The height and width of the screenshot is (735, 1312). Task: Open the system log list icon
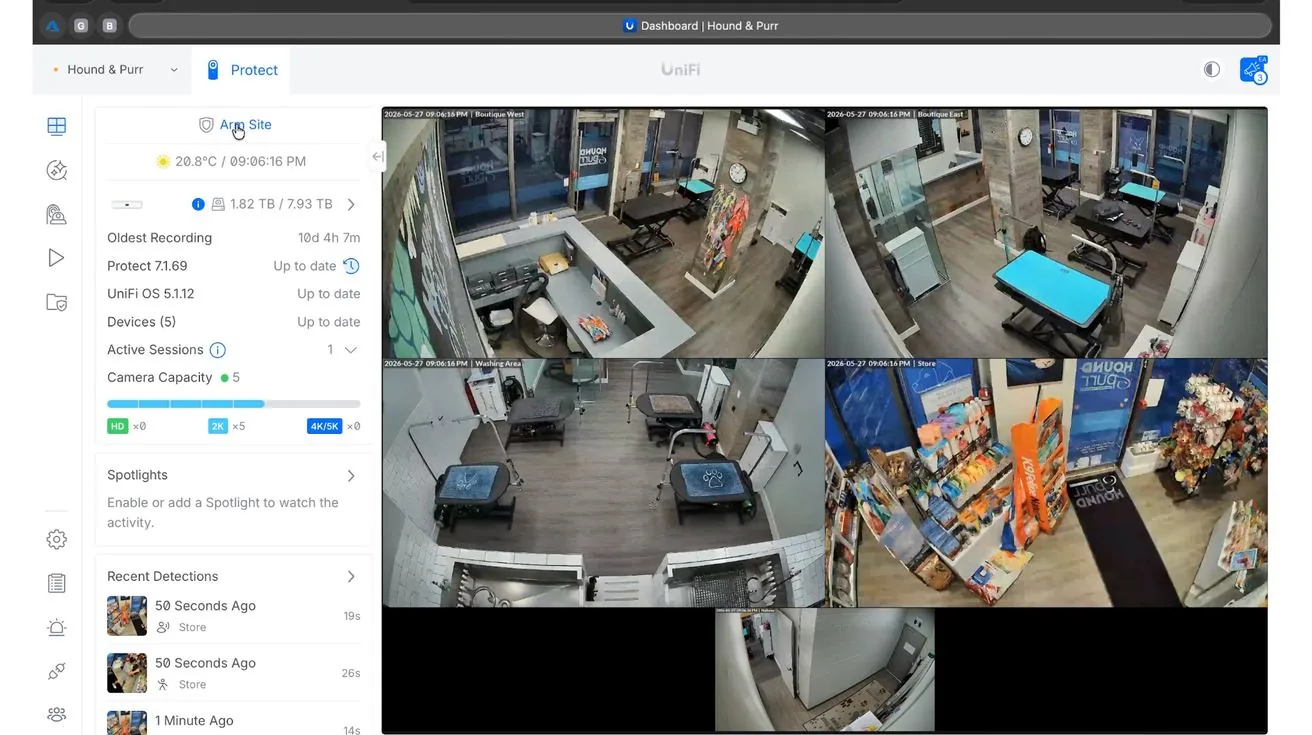(57, 583)
